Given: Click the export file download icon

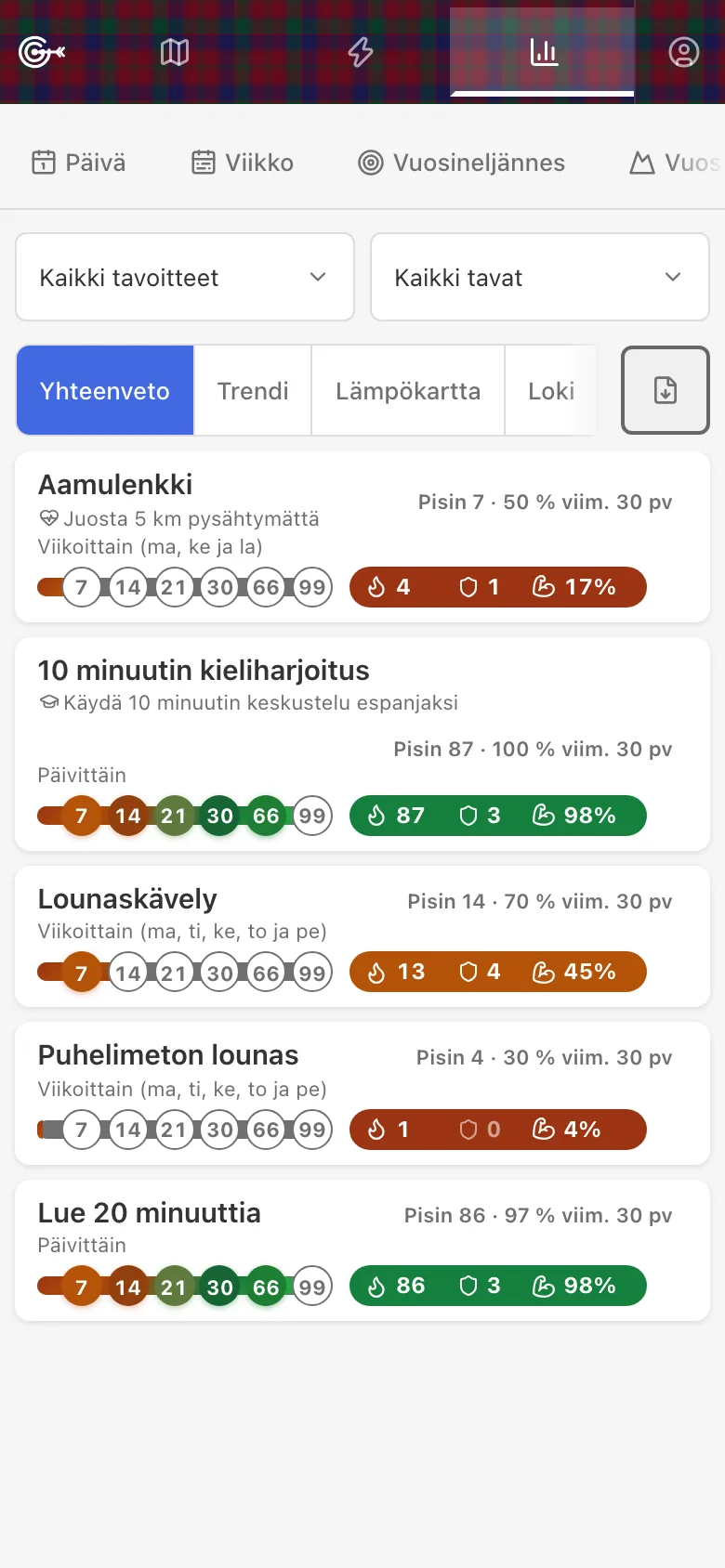Looking at the screenshot, I should pos(666,390).
